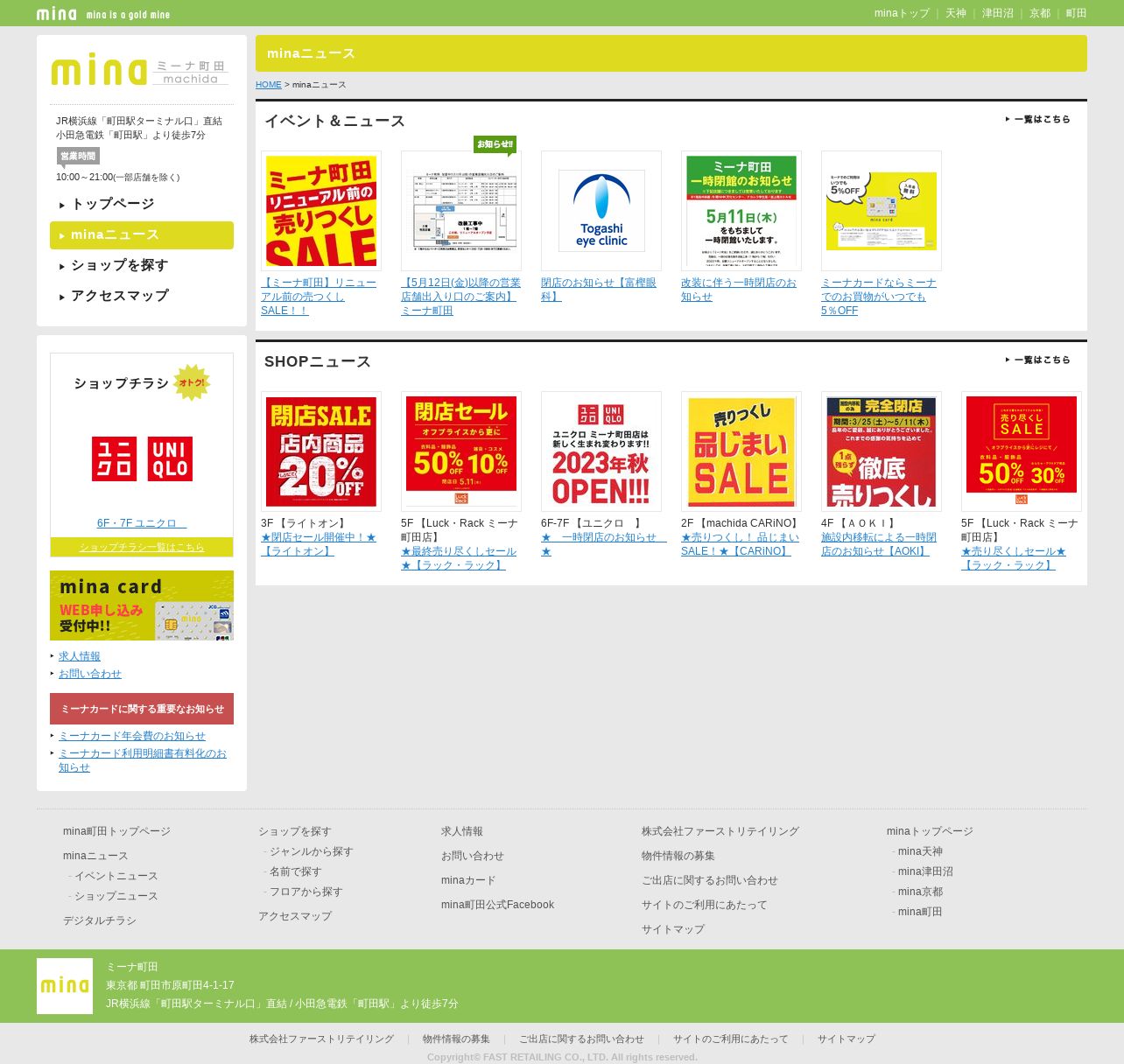
Task: Click the mina logo in footer
Action: click(x=65, y=986)
